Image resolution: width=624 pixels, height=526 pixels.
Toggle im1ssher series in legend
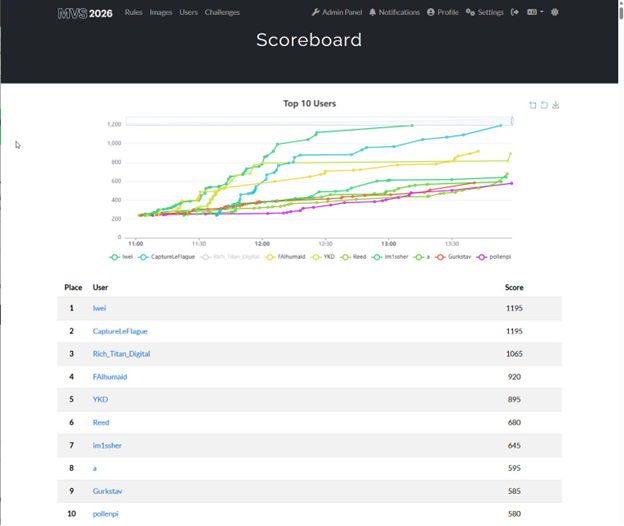coord(390,257)
